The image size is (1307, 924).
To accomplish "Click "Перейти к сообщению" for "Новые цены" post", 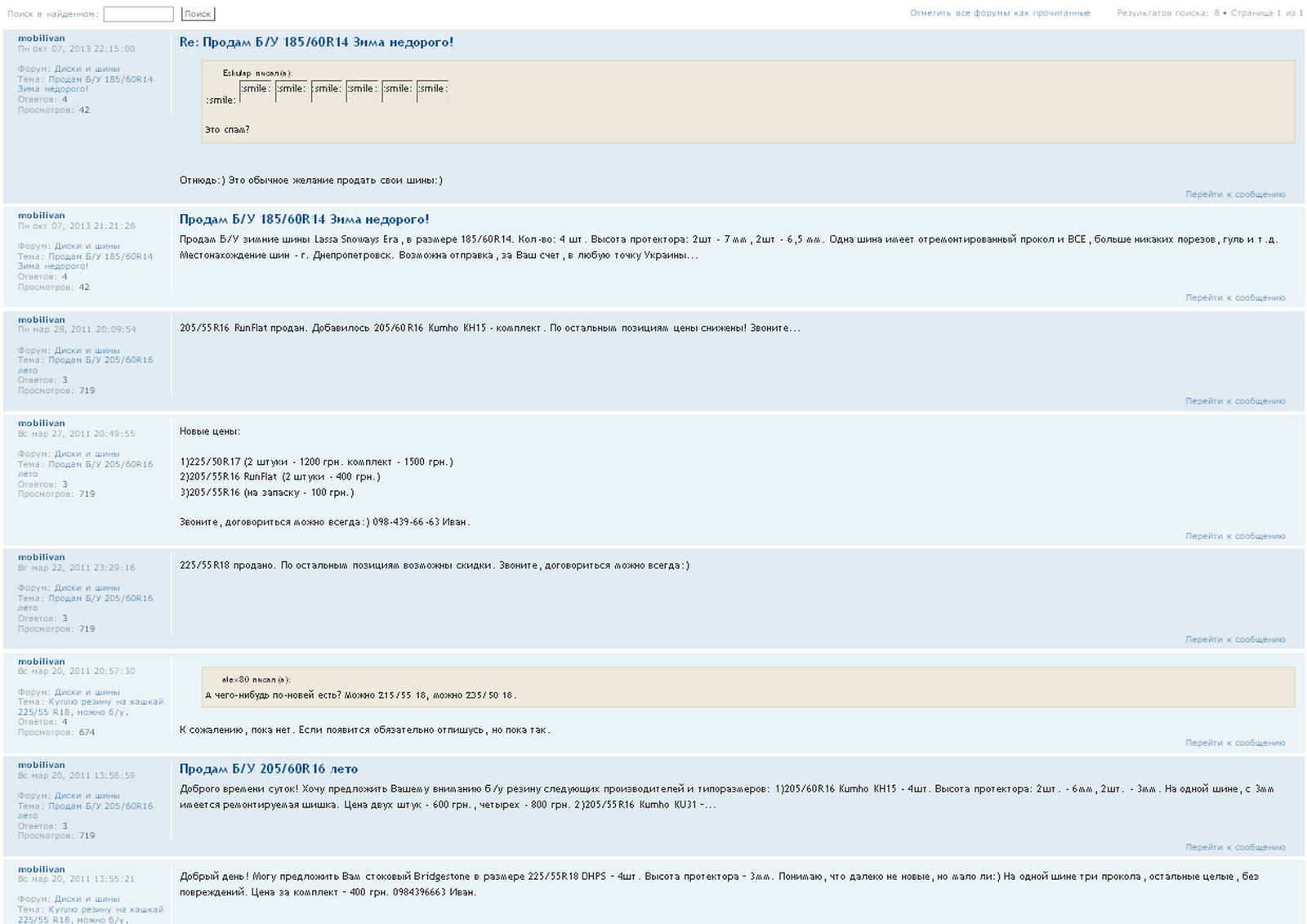I will [x=1234, y=536].
